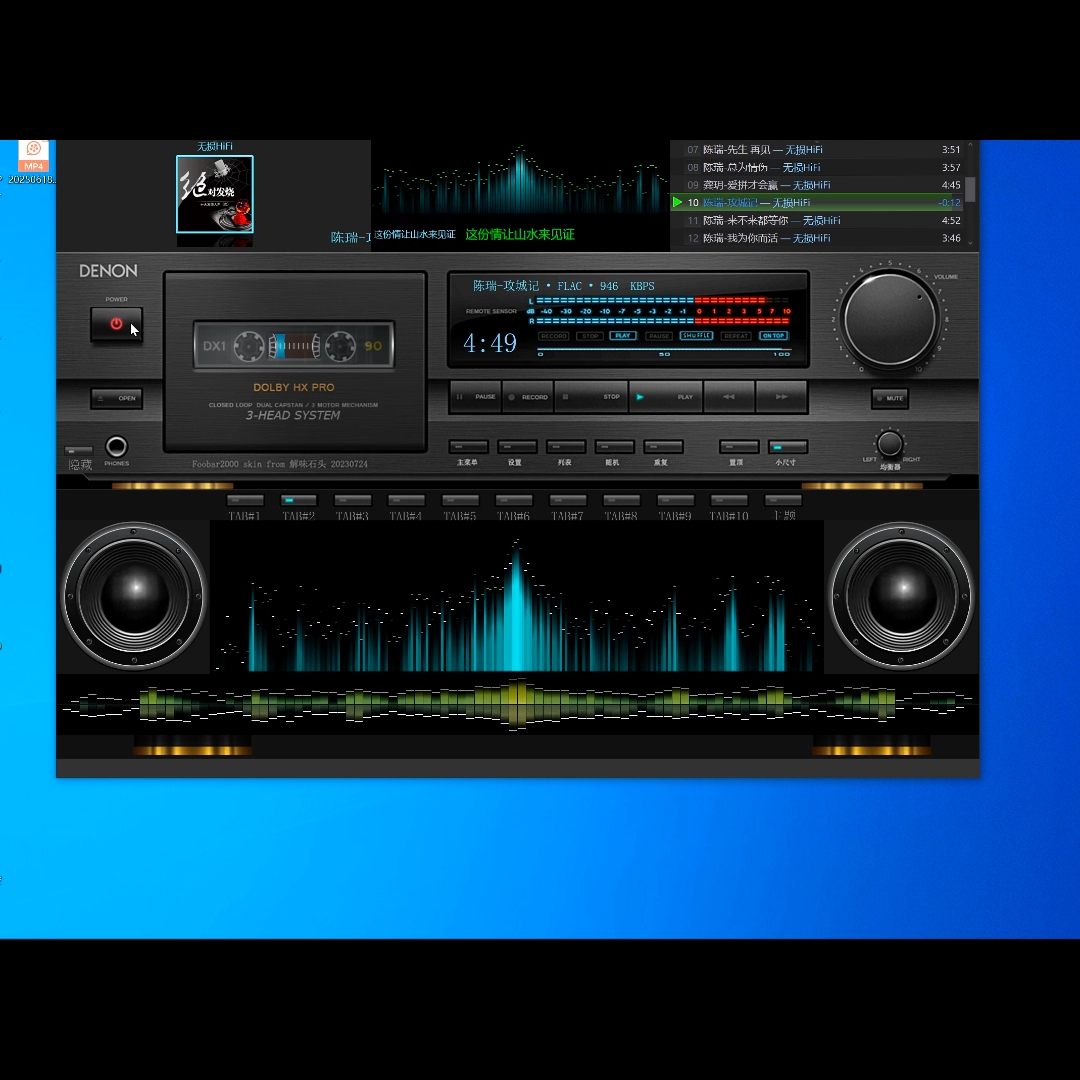Click the STOP indicator on the display
The width and height of the screenshot is (1080, 1080).
tap(590, 336)
